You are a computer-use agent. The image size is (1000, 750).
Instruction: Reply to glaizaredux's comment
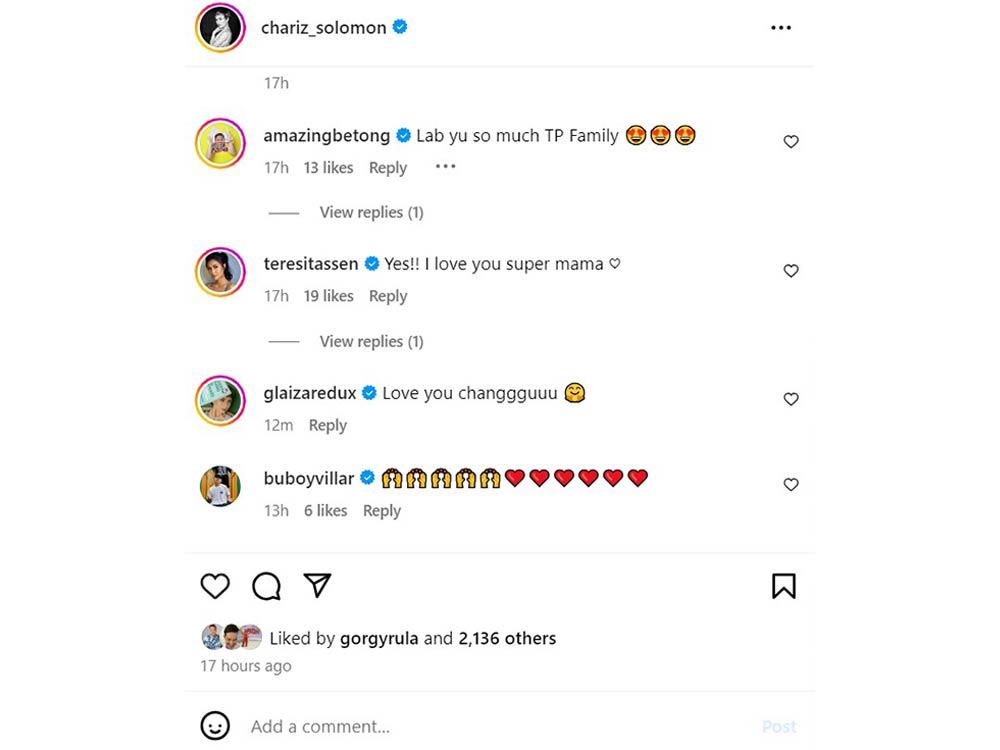pyautogui.click(x=327, y=425)
